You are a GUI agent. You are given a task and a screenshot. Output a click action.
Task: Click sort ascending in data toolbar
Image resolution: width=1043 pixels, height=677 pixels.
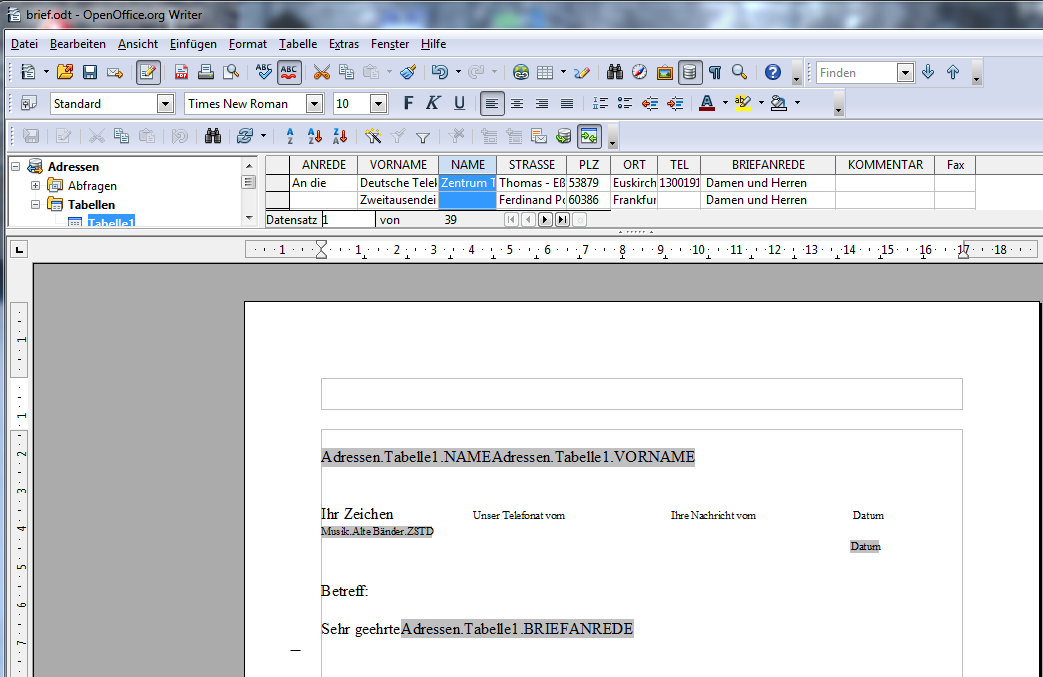[314, 136]
